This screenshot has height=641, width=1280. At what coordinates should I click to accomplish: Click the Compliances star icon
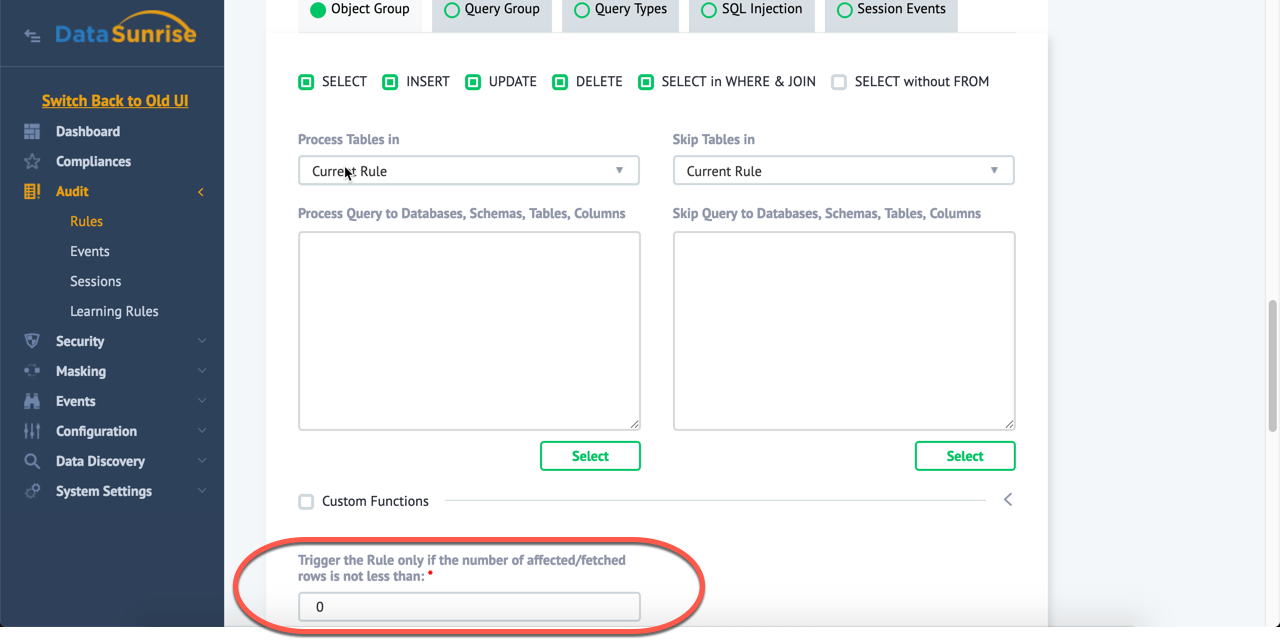click(x=32, y=161)
